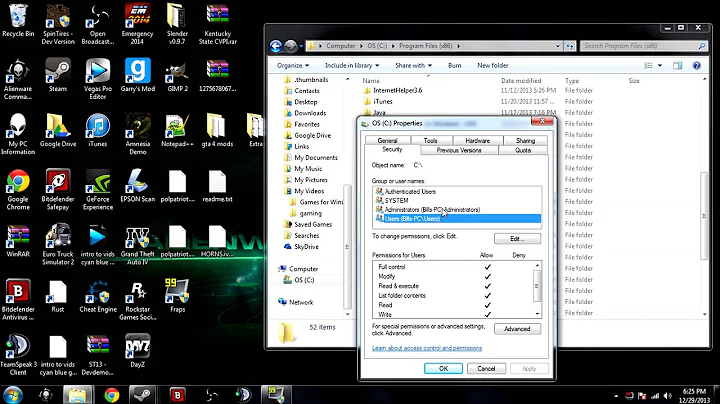Viewport: 720px width, 404px height.
Task: Select the Users (Bills-PC\Users) group entry
Action: pos(412,217)
